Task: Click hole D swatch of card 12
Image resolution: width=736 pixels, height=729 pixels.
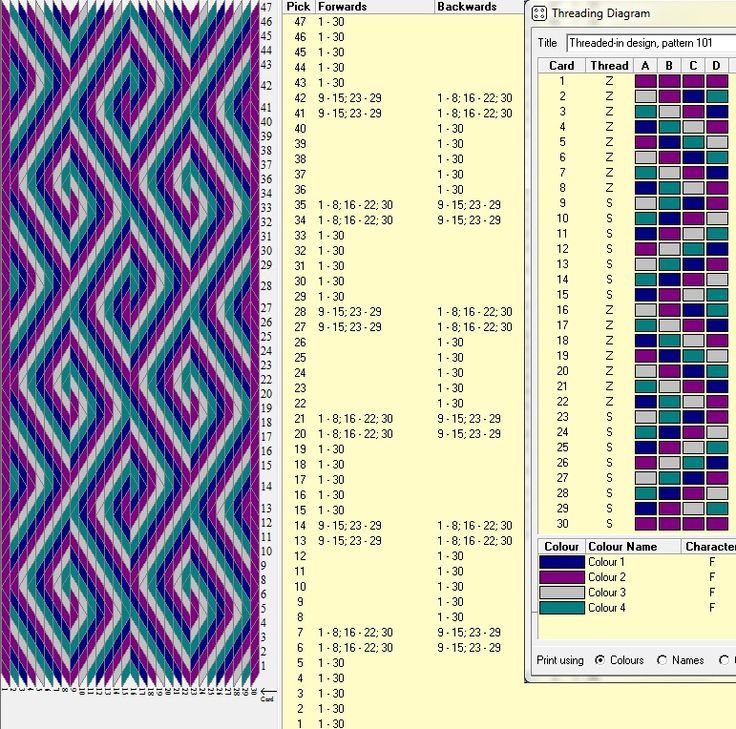Action: click(x=717, y=249)
